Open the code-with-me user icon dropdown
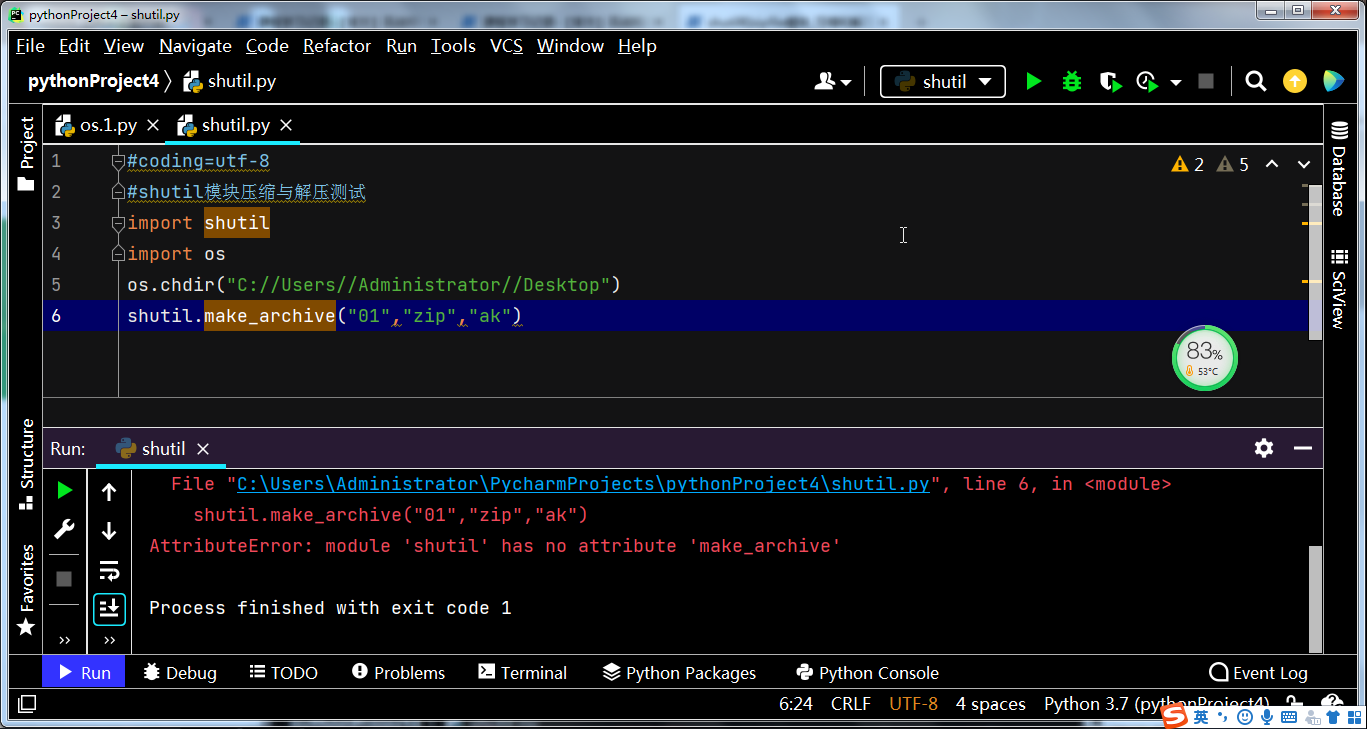1367x729 pixels. pos(833,81)
